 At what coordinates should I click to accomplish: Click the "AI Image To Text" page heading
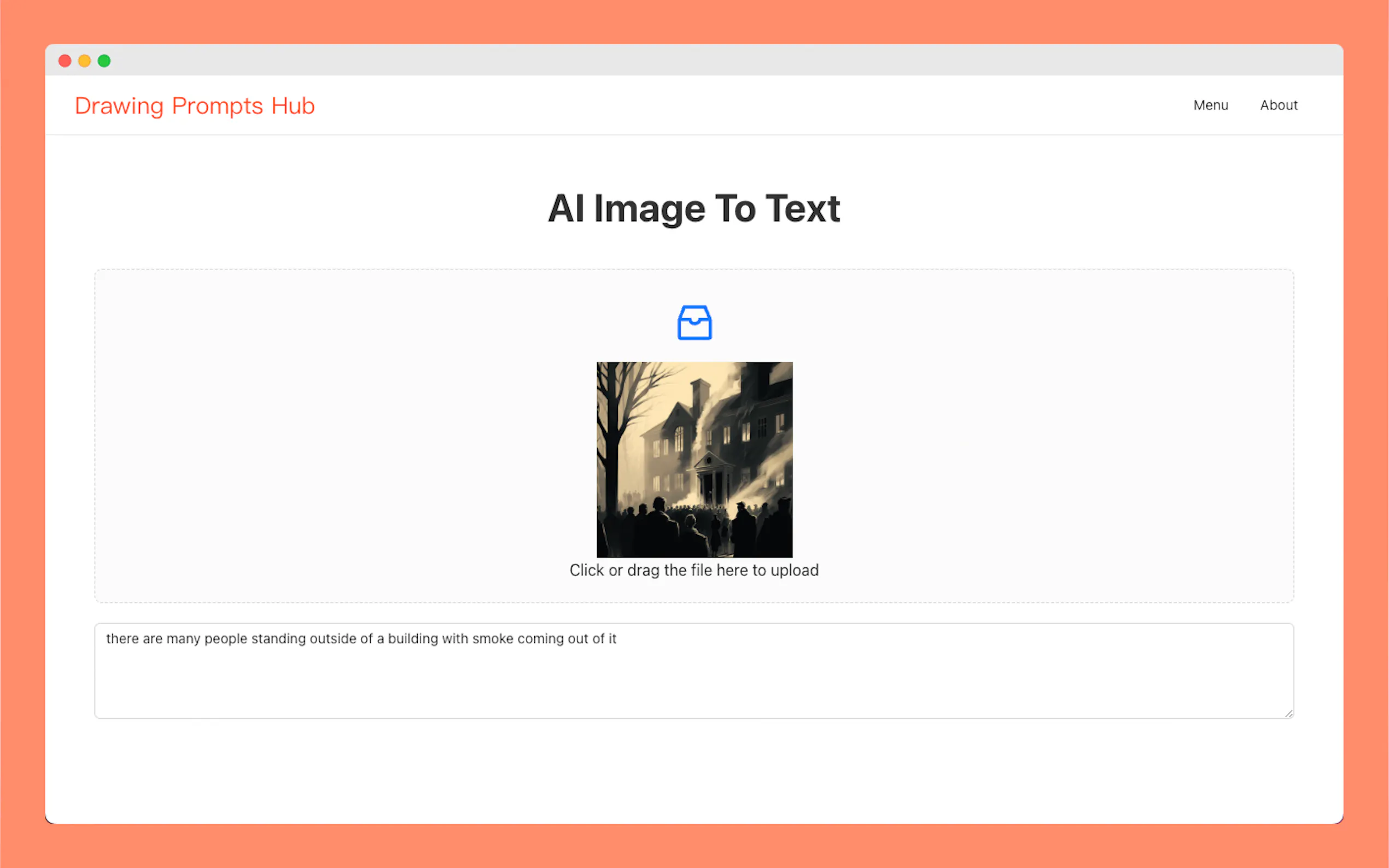[694, 208]
